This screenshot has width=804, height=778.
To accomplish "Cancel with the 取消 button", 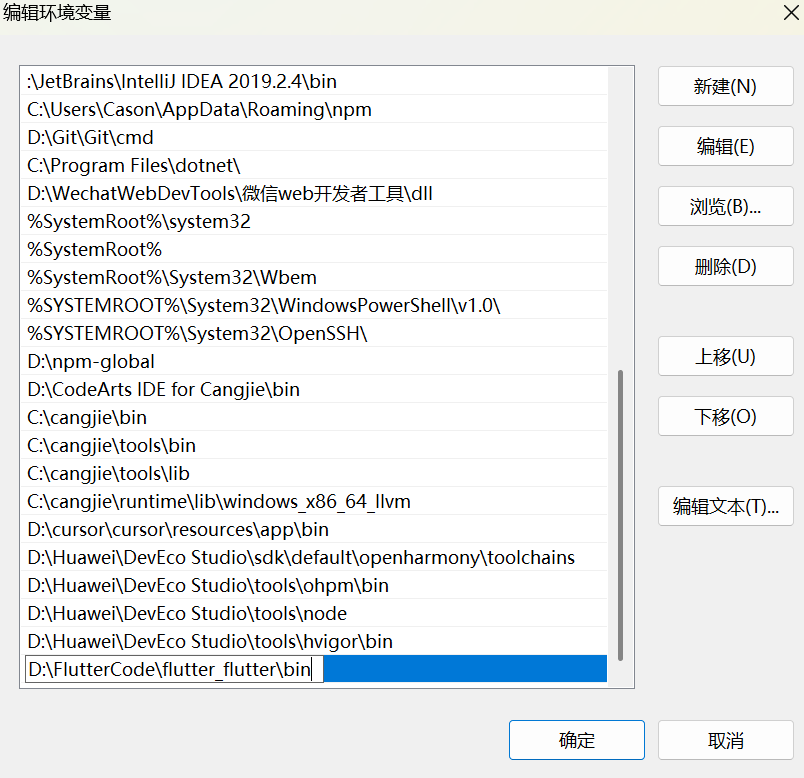I will point(726,740).
